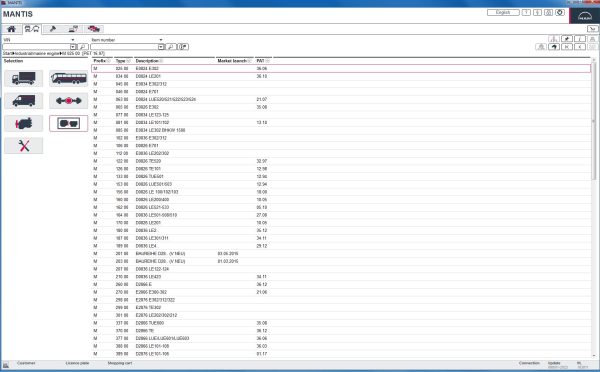Expand the item number input history dropdown

click(161, 47)
